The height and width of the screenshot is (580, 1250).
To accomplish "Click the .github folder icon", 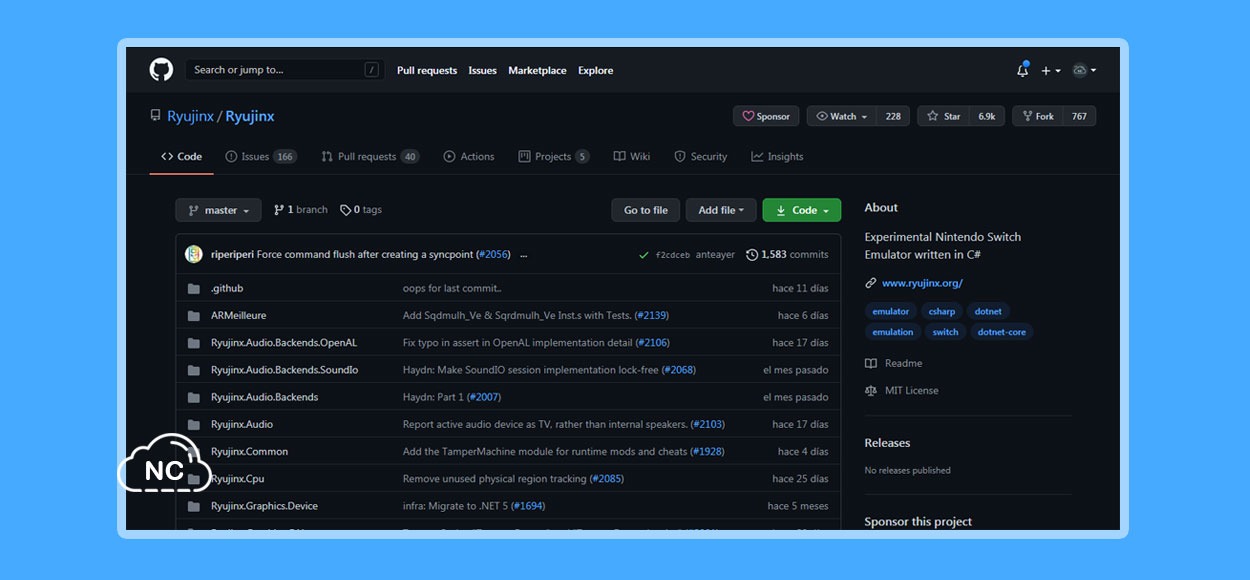I will click(194, 289).
